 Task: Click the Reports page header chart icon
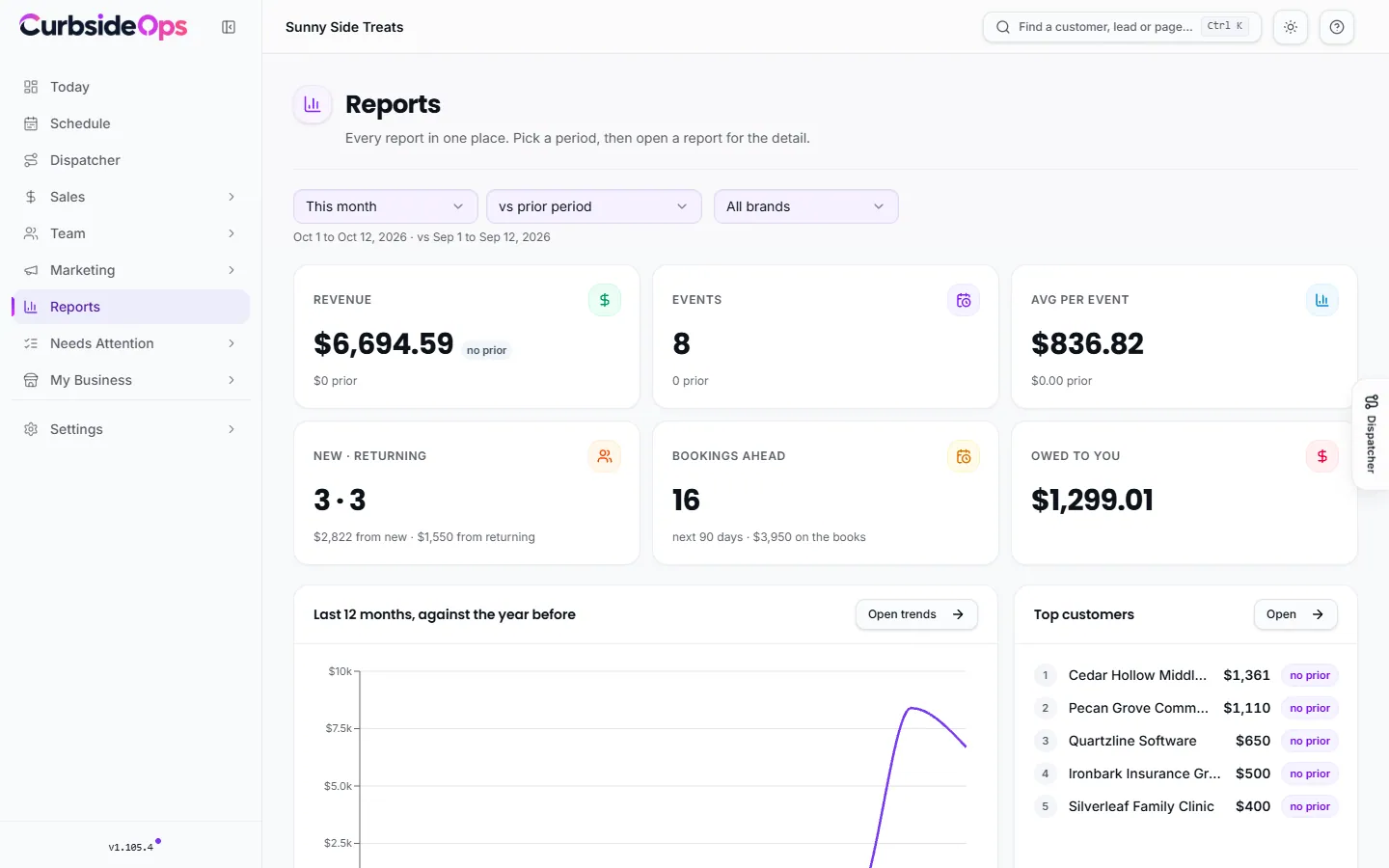313,104
